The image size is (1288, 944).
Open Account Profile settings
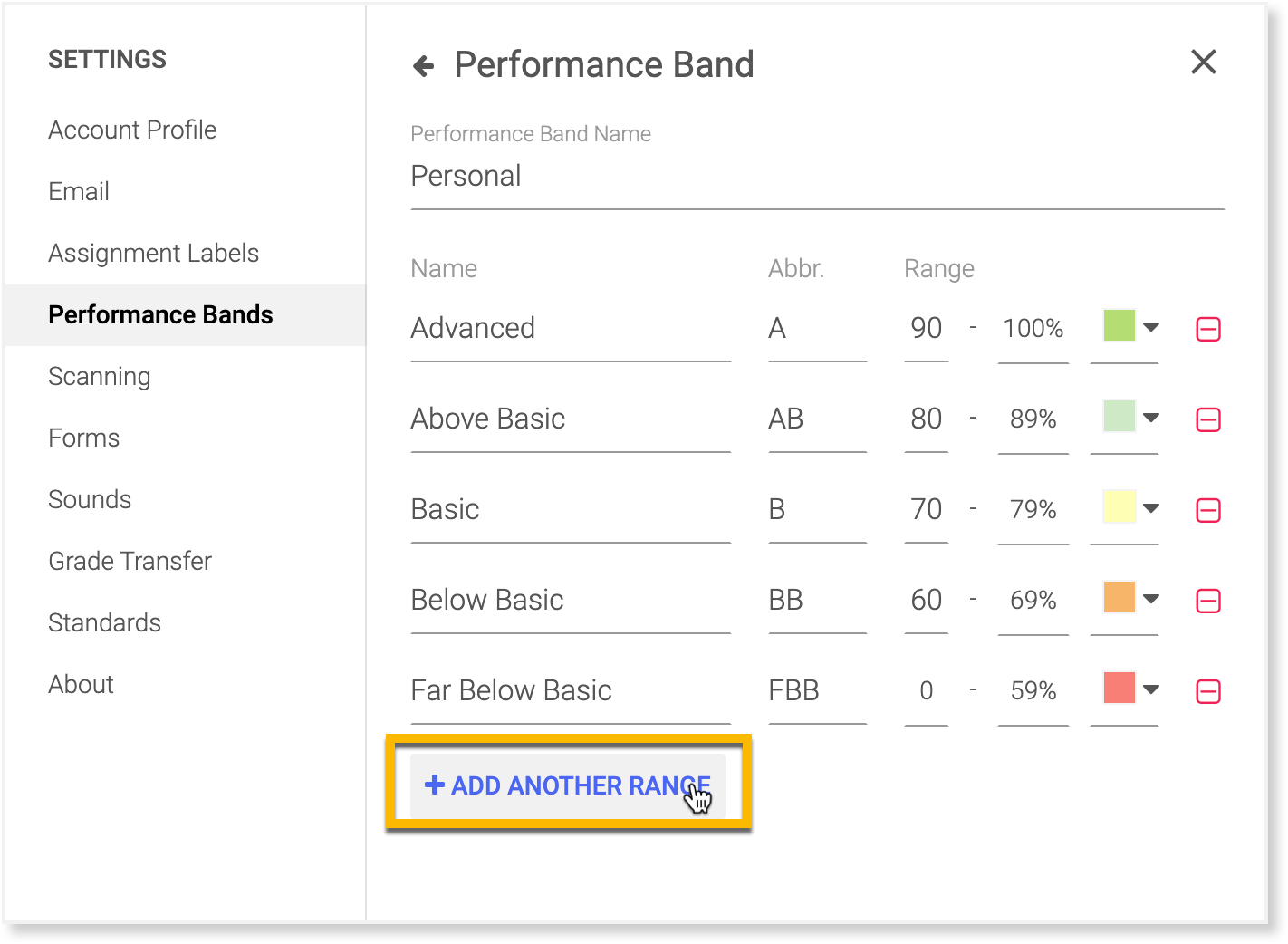coord(132,130)
